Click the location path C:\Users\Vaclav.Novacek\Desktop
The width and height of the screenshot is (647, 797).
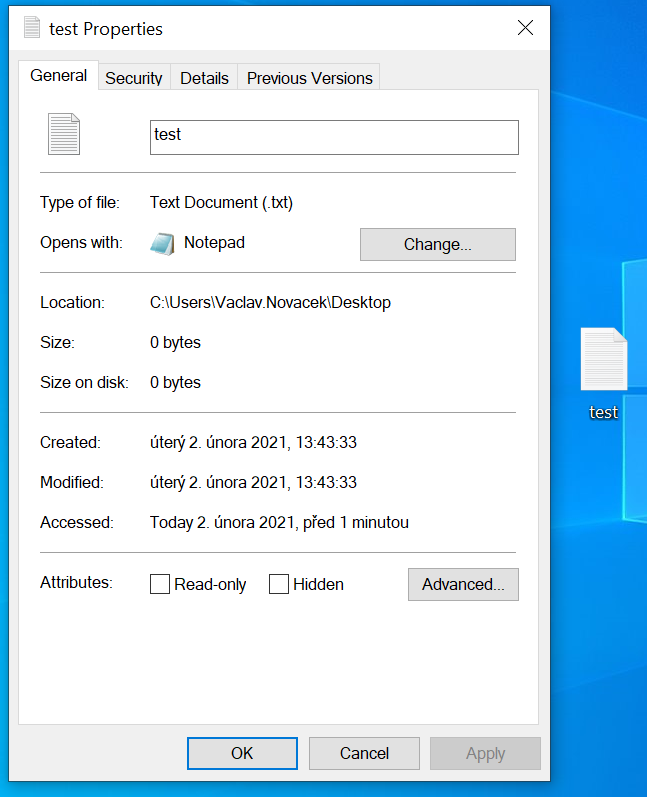(270, 302)
